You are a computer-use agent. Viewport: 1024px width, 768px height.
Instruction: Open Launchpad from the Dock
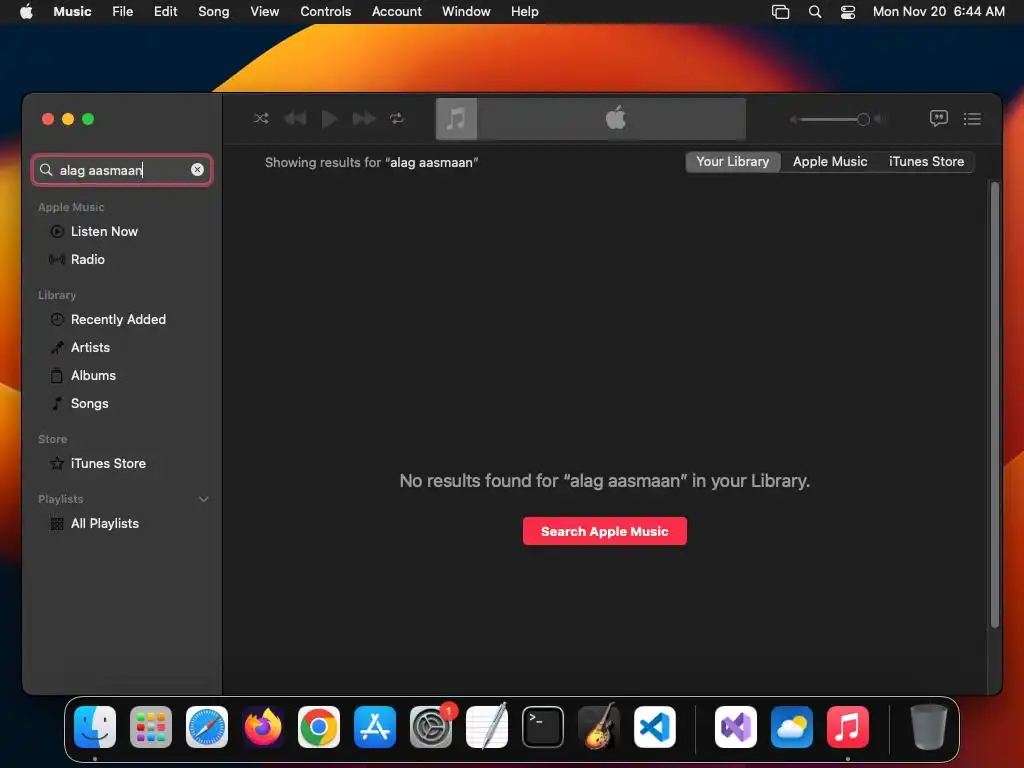tap(151, 727)
